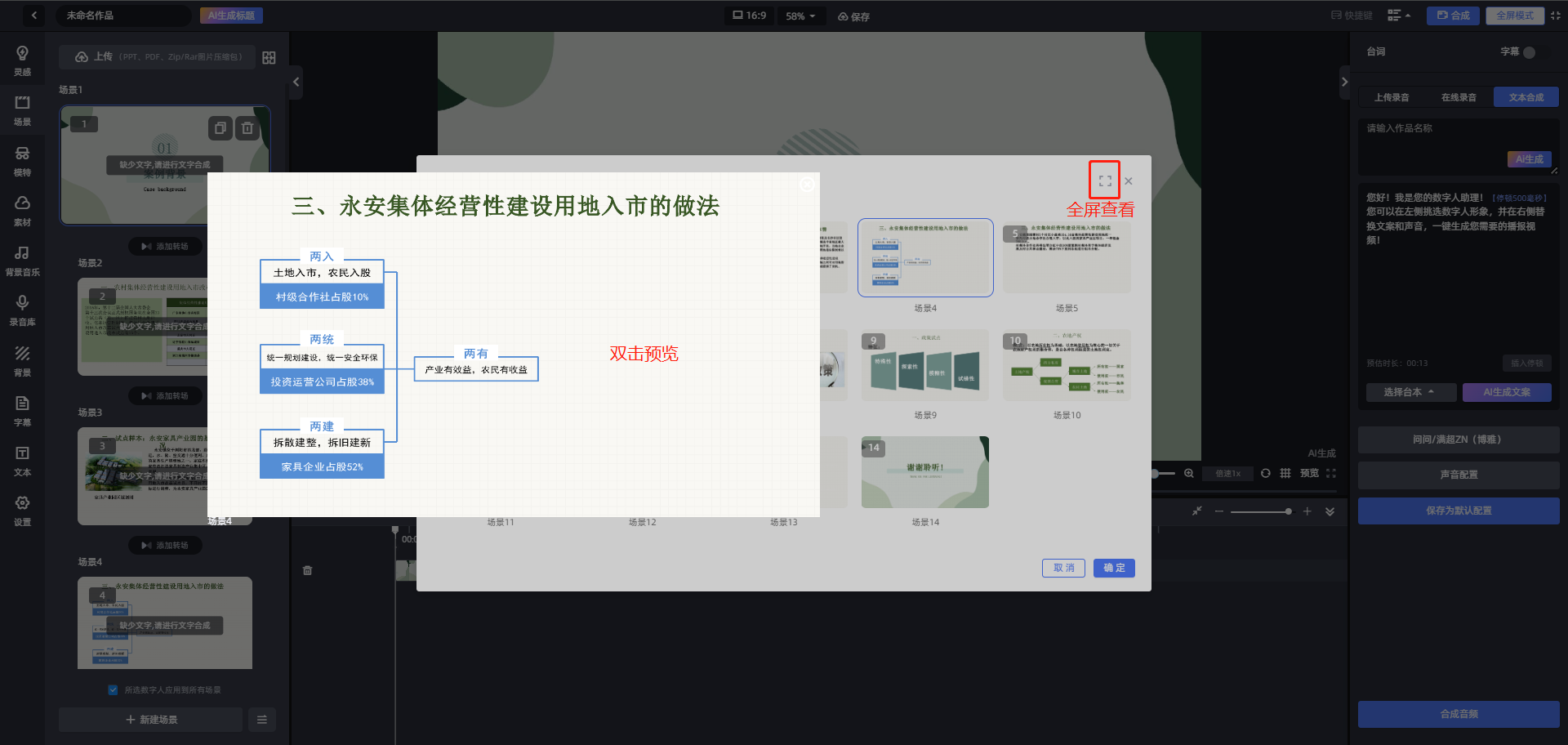Zoom out timeline with the minus icon
Screen dimensions: 1568x745
coord(1218,511)
